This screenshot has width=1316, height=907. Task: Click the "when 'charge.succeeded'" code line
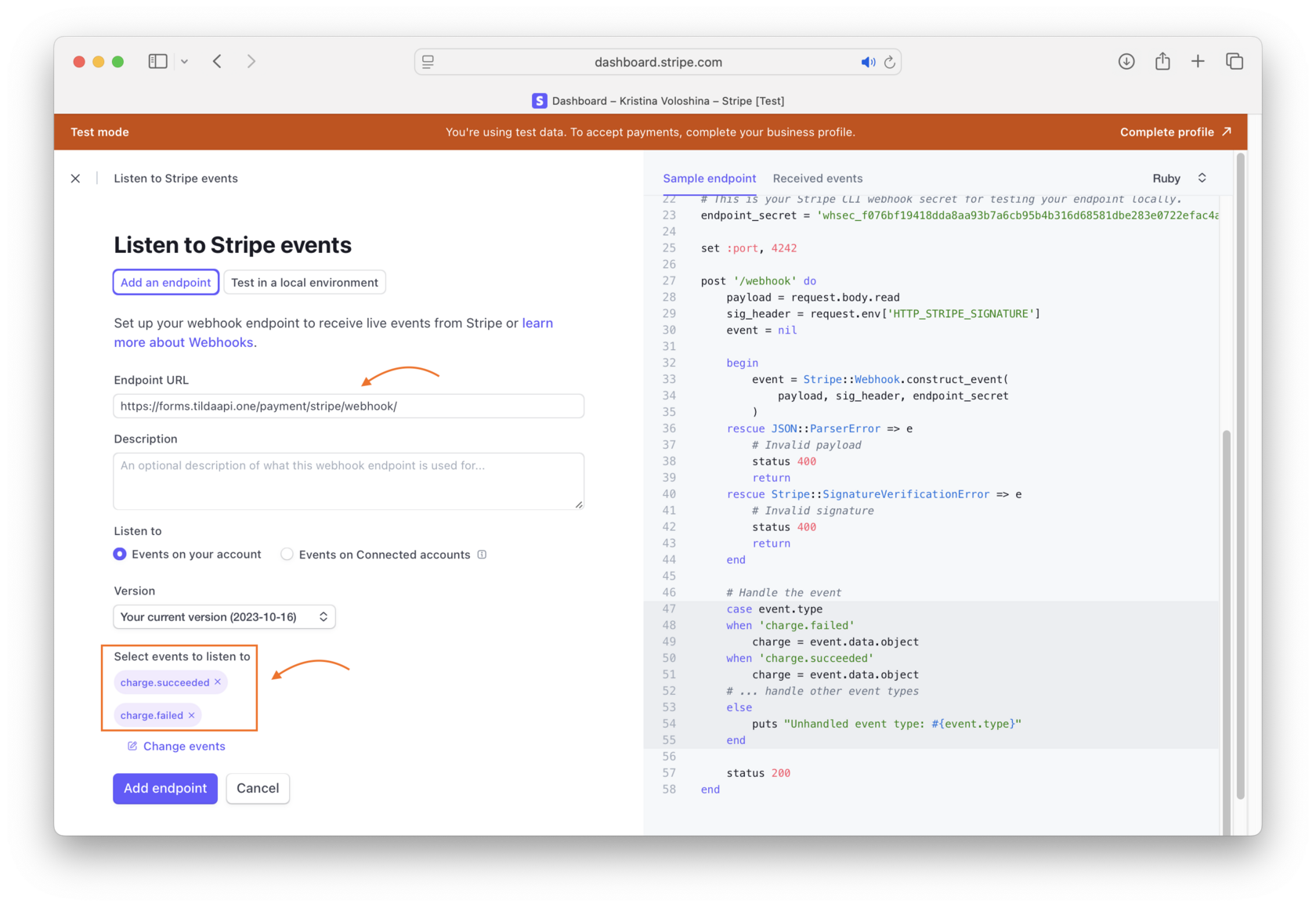click(800, 659)
